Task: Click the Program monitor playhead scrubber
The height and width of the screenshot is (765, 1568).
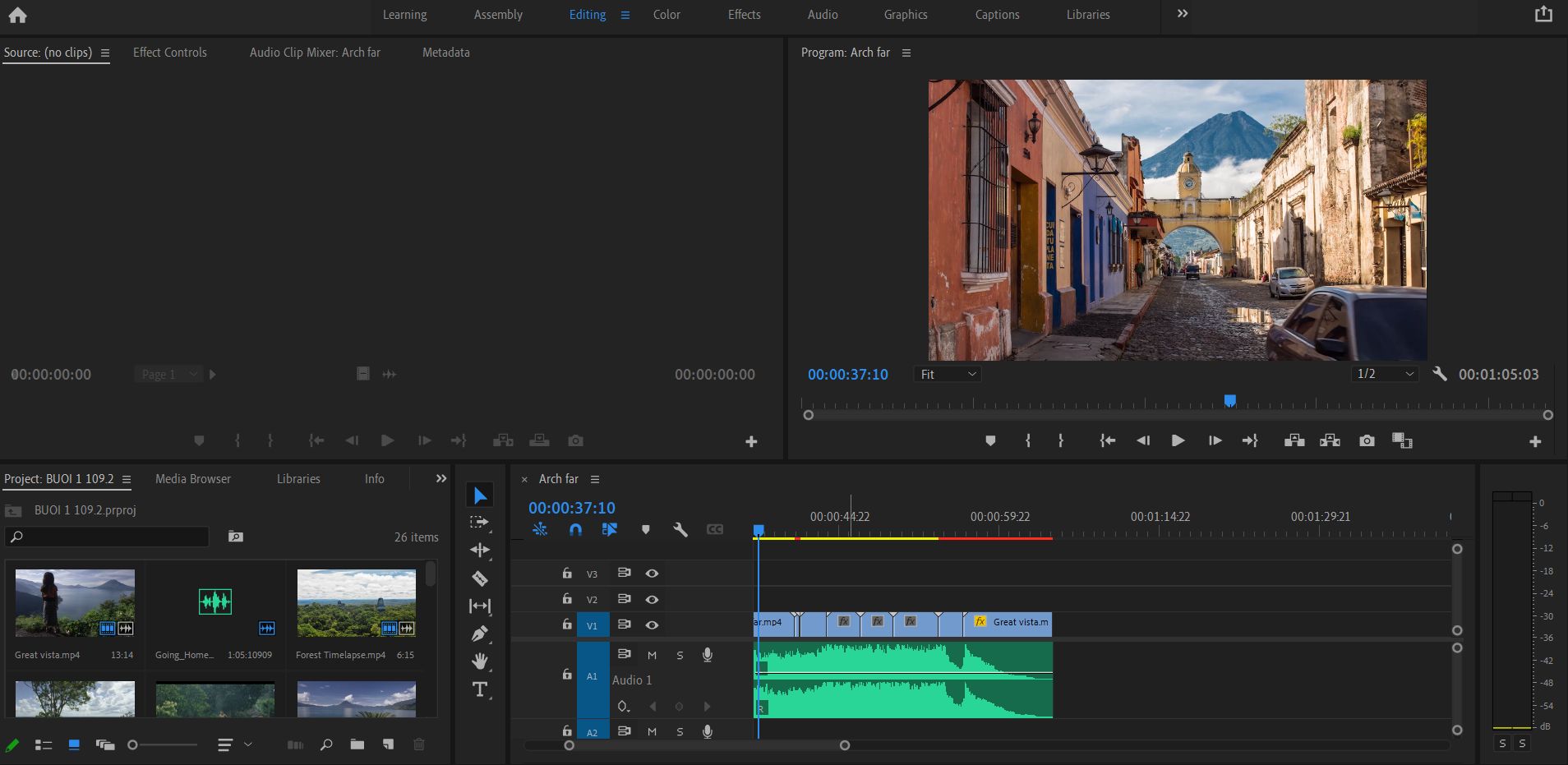Action: click(1230, 401)
